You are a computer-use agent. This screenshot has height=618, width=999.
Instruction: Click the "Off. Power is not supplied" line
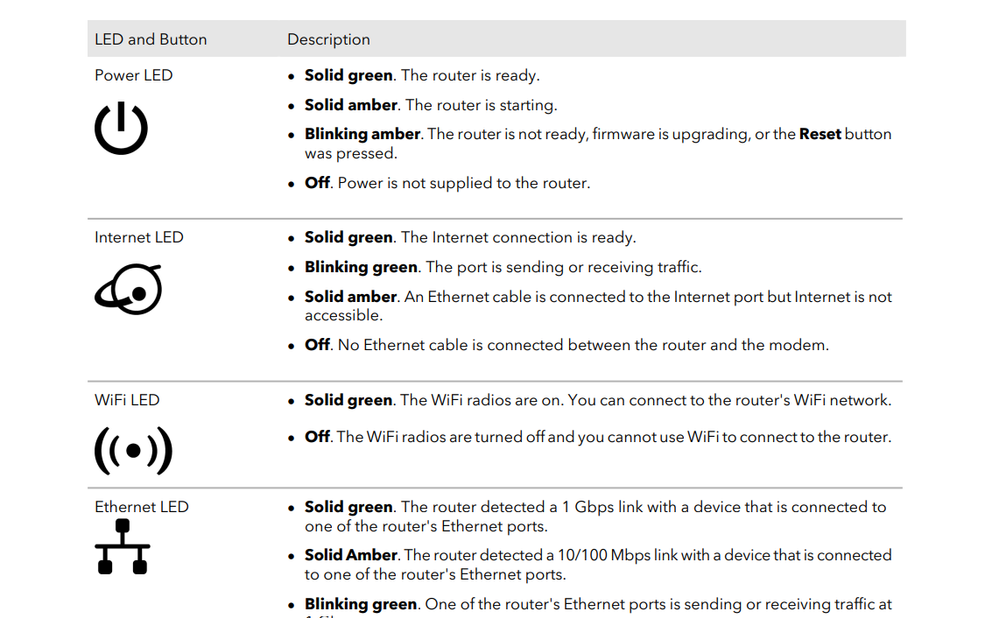(x=447, y=183)
